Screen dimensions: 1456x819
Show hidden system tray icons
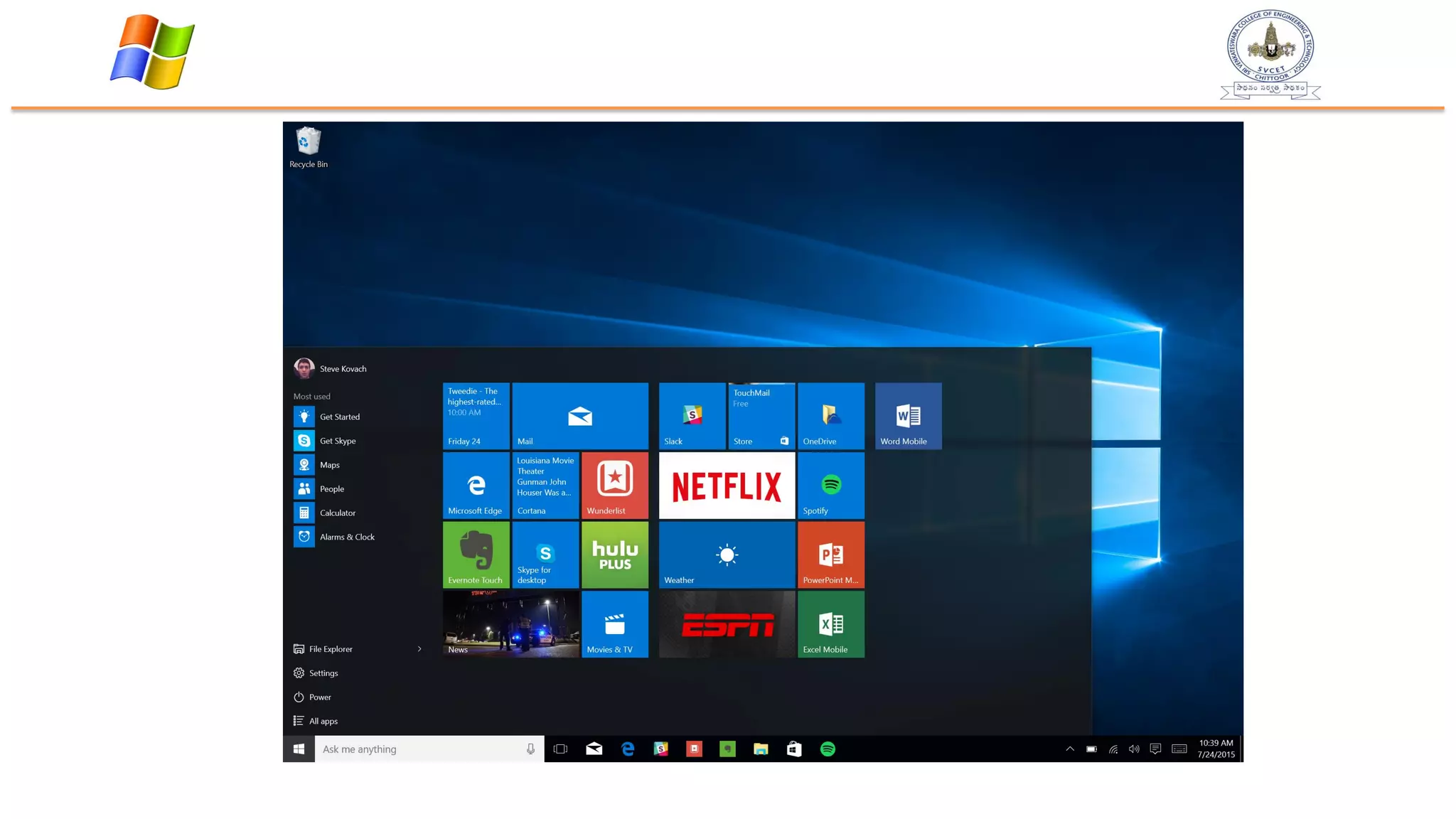point(1069,749)
